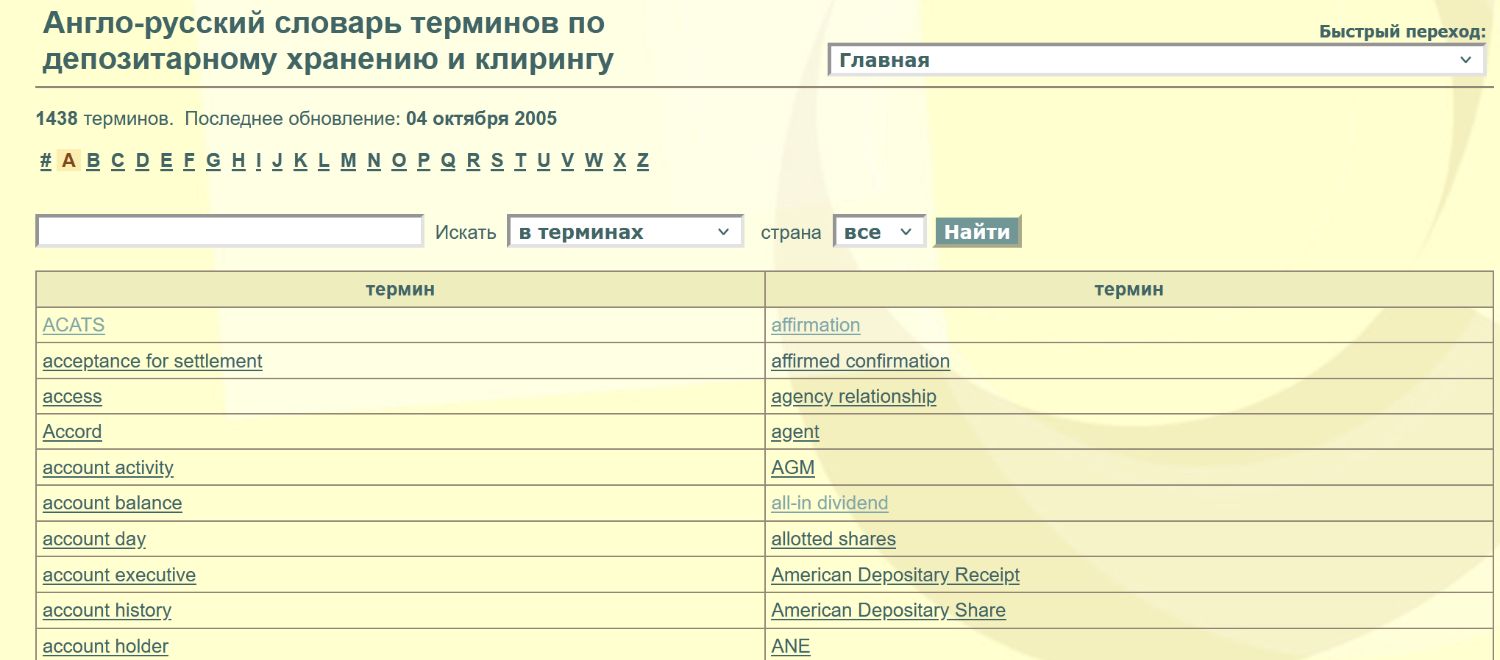Screen dimensions: 1500x660
Task: Show terms starting with O
Action: (399, 160)
